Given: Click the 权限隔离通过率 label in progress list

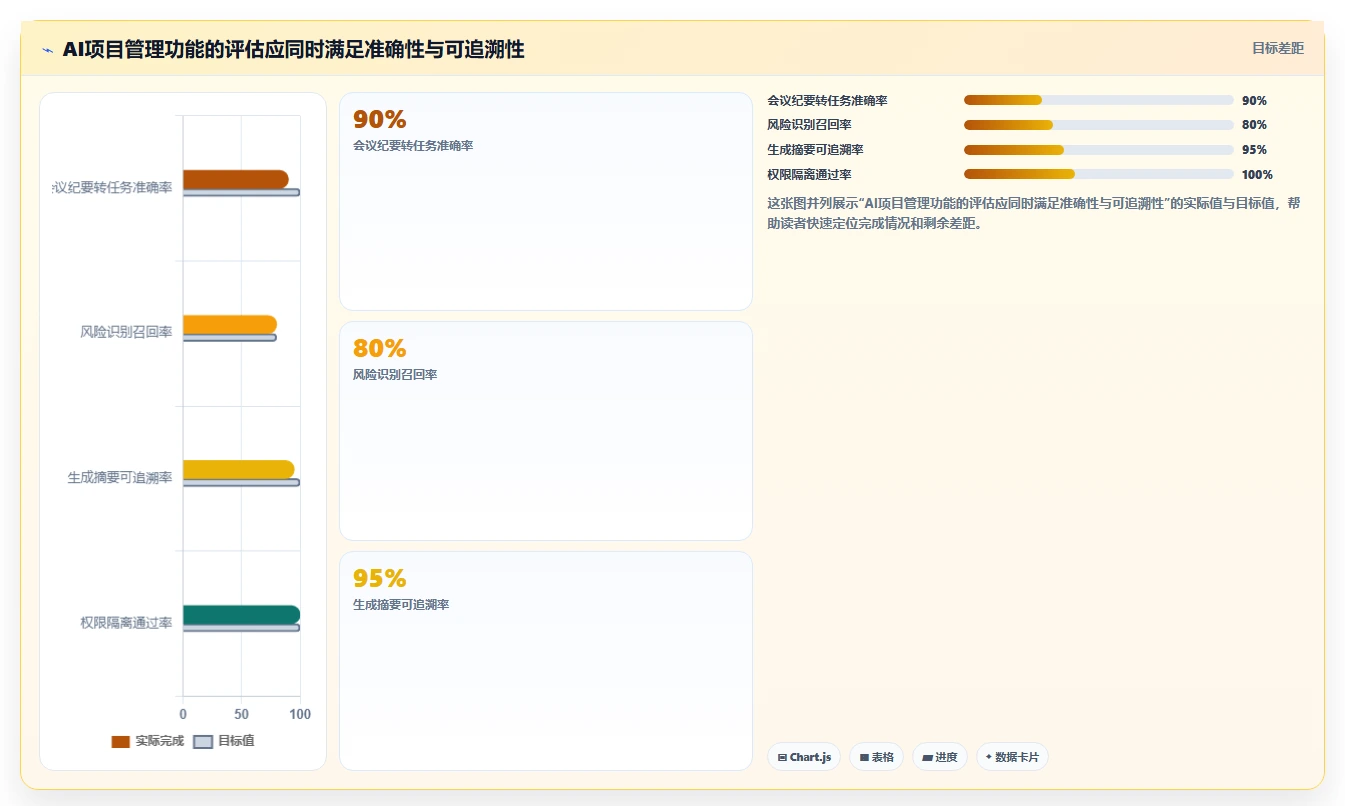Looking at the screenshot, I should [809, 174].
